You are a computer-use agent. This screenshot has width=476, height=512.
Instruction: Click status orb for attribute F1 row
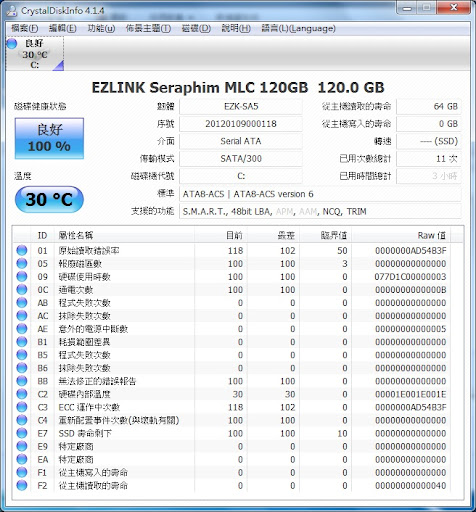click(x=22, y=472)
